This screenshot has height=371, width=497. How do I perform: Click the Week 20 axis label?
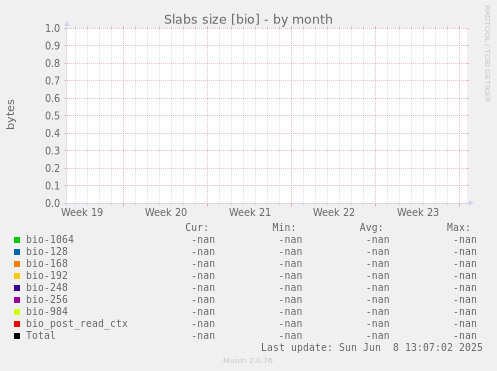[x=166, y=212]
